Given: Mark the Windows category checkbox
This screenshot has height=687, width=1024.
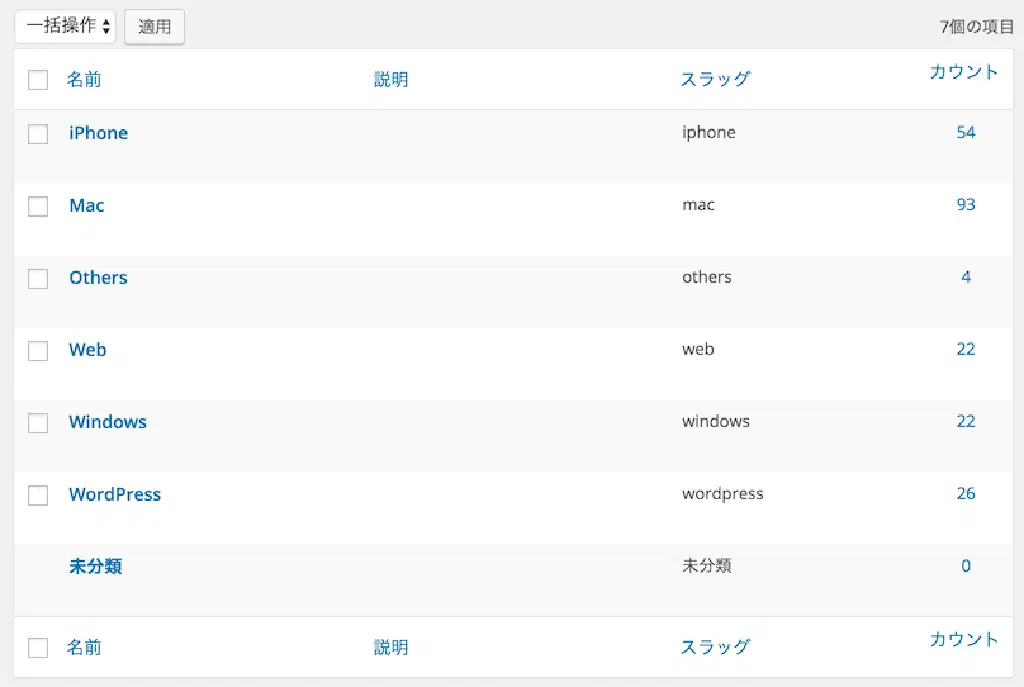Looking at the screenshot, I should pos(38,422).
